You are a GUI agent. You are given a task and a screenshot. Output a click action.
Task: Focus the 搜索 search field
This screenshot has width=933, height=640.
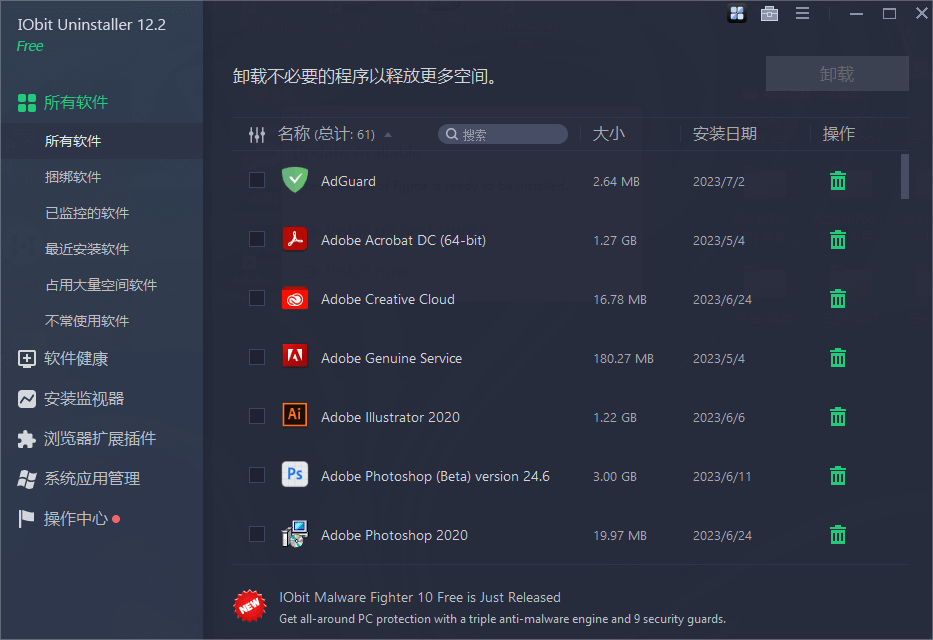[x=510, y=135]
